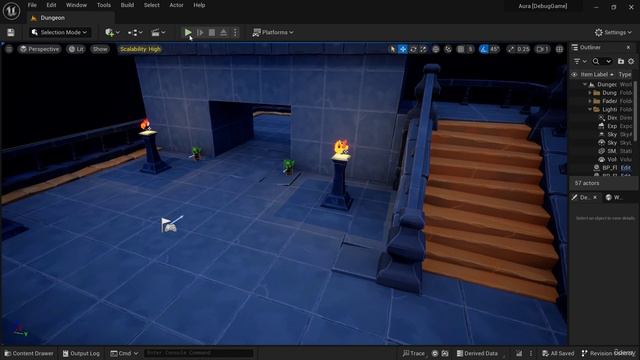Open the Edit menu
Viewport: 640px width, 360px height.
tap(51, 5)
